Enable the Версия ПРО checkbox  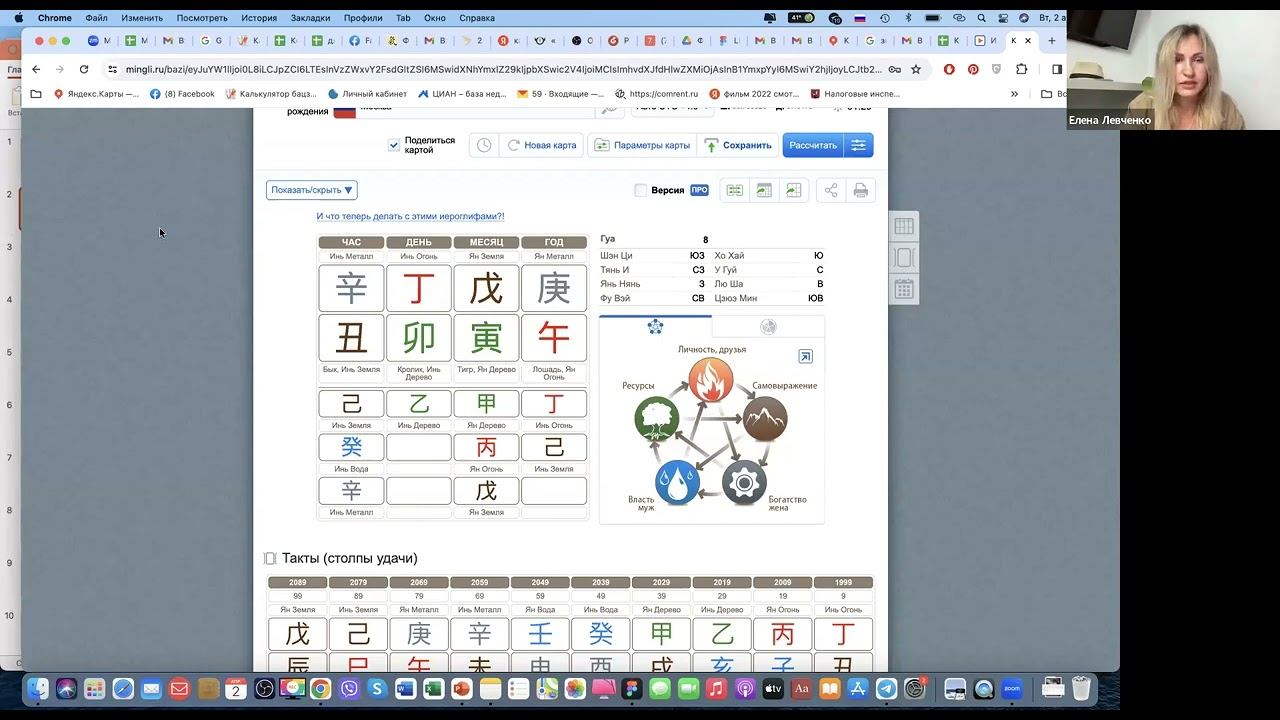point(640,190)
